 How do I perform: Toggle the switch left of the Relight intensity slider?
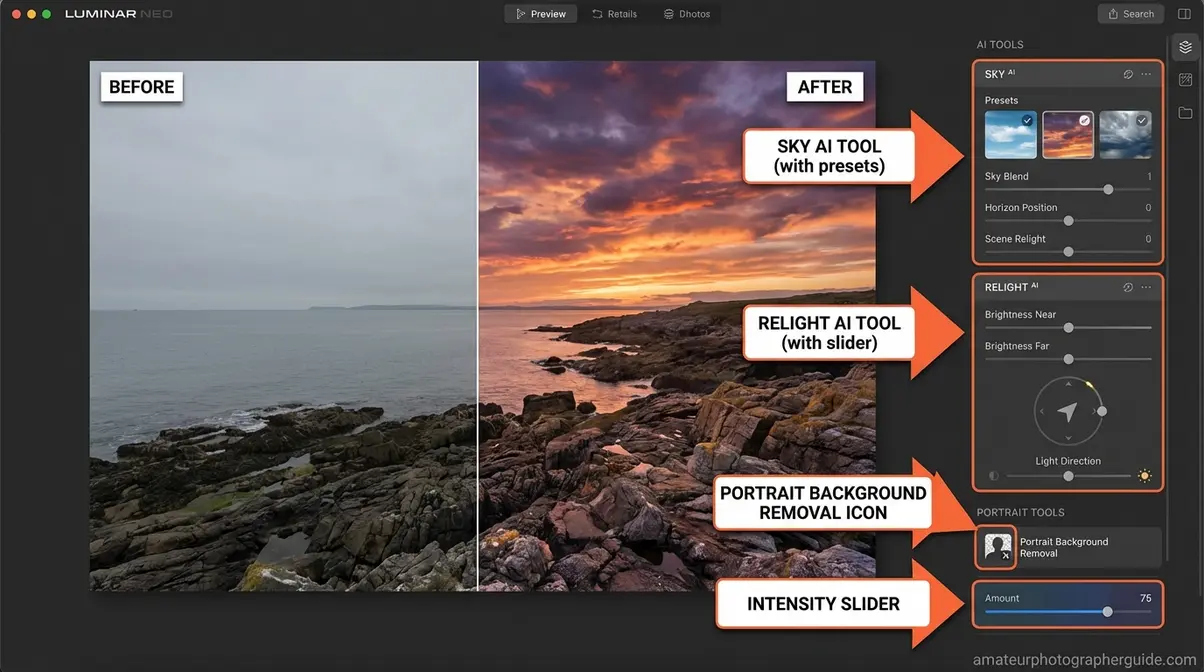click(992, 476)
